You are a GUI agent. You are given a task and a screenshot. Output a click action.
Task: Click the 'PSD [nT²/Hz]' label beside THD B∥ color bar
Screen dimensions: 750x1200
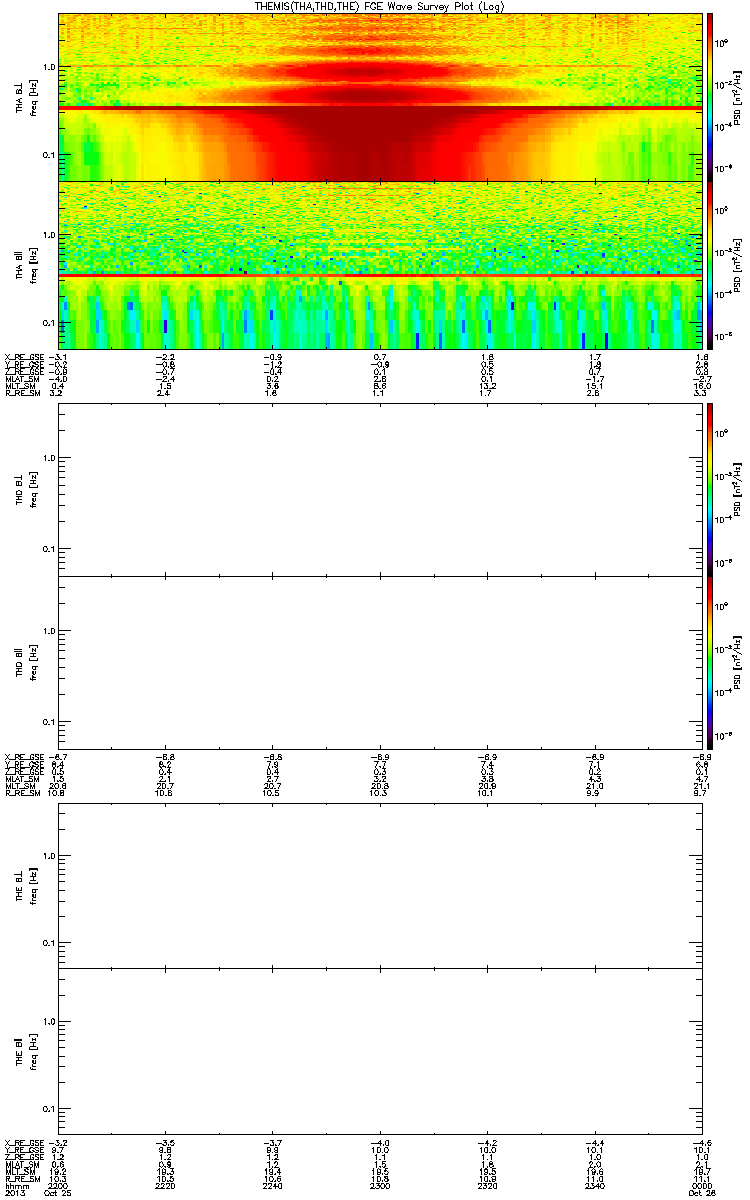click(x=737, y=662)
